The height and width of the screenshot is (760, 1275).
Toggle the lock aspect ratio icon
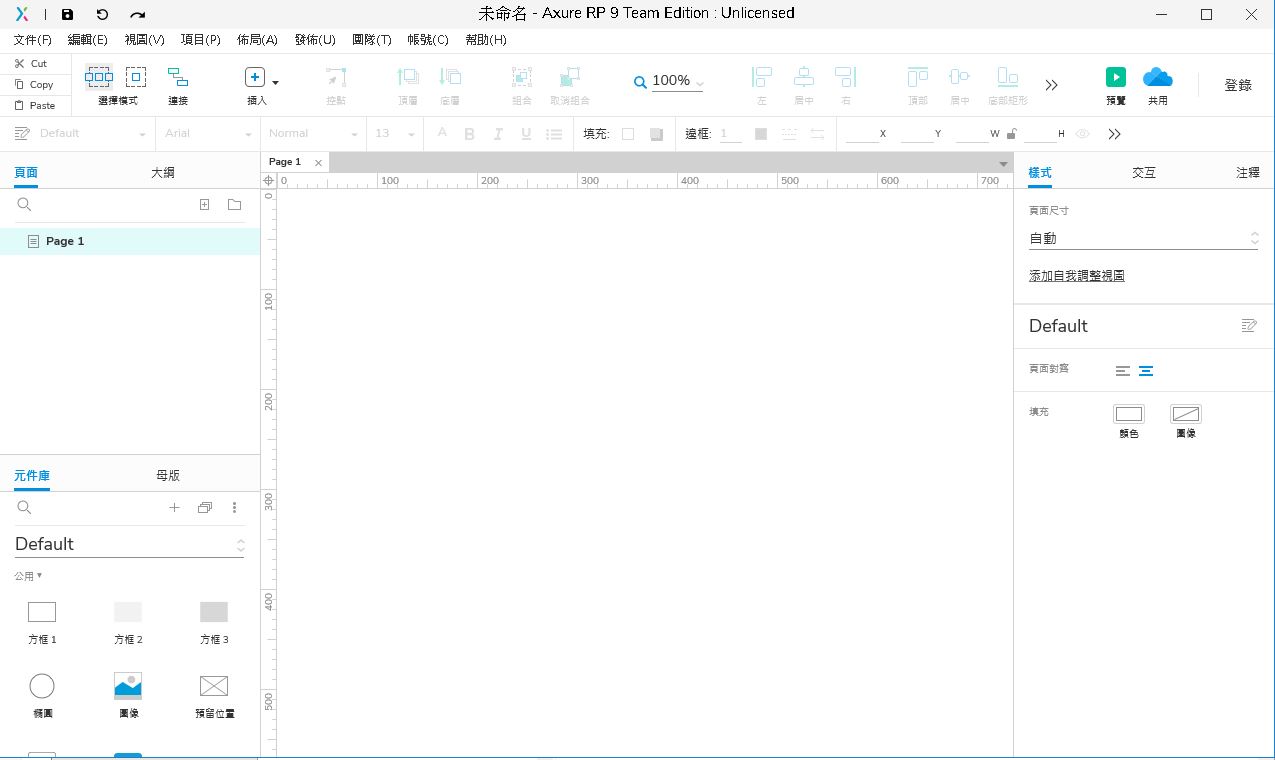pos(1012,134)
